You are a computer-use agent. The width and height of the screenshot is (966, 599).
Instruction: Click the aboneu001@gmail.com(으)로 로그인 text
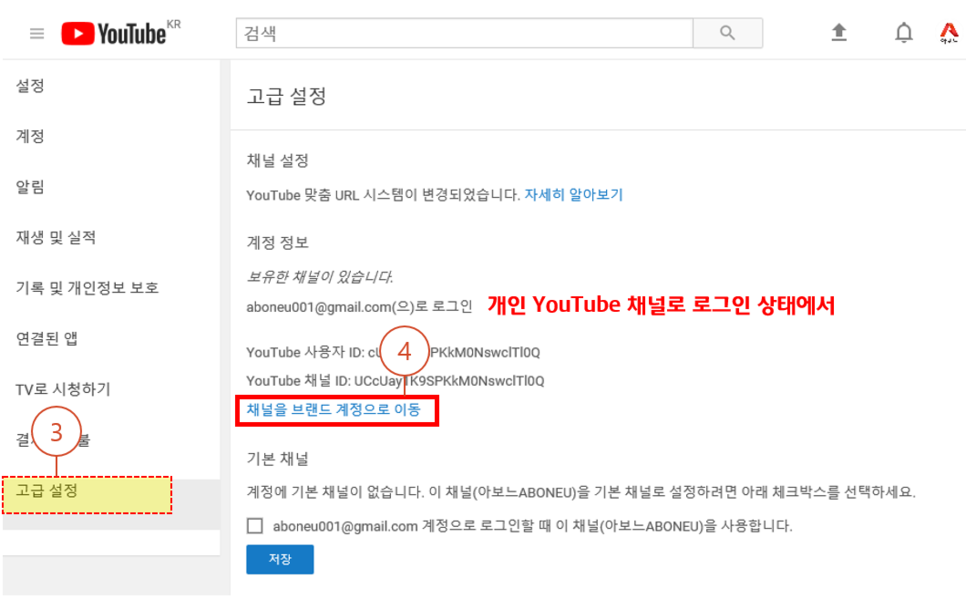pos(359,307)
